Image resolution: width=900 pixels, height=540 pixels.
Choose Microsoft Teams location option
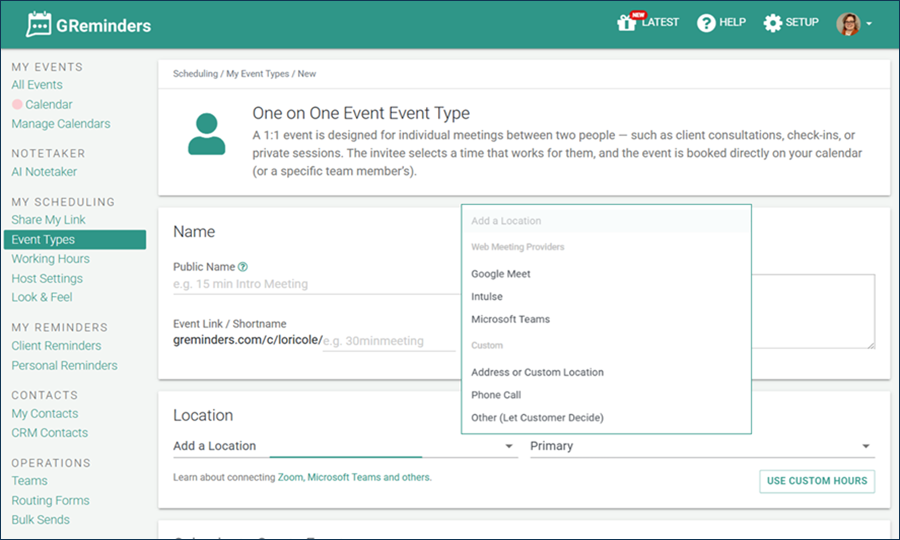pyautogui.click(x=510, y=320)
